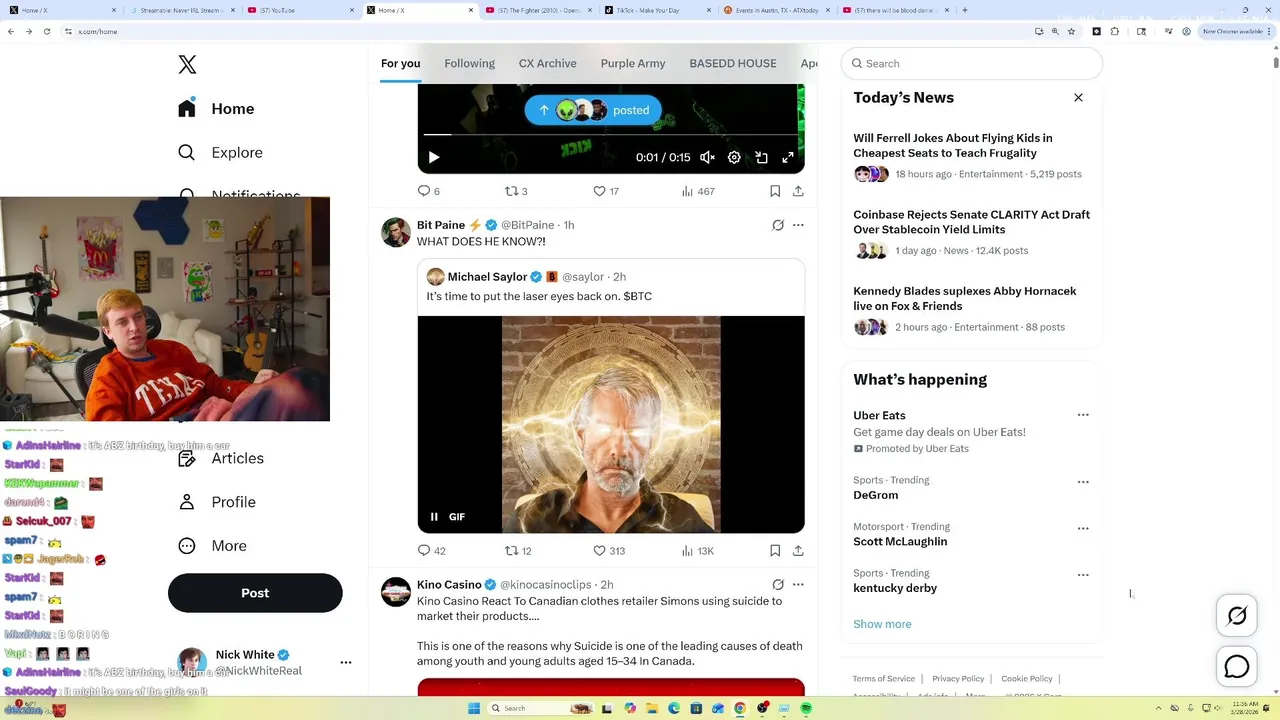The height and width of the screenshot is (720, 1280).
Task: Reload the page in Chrome
Action: point(46,31)
